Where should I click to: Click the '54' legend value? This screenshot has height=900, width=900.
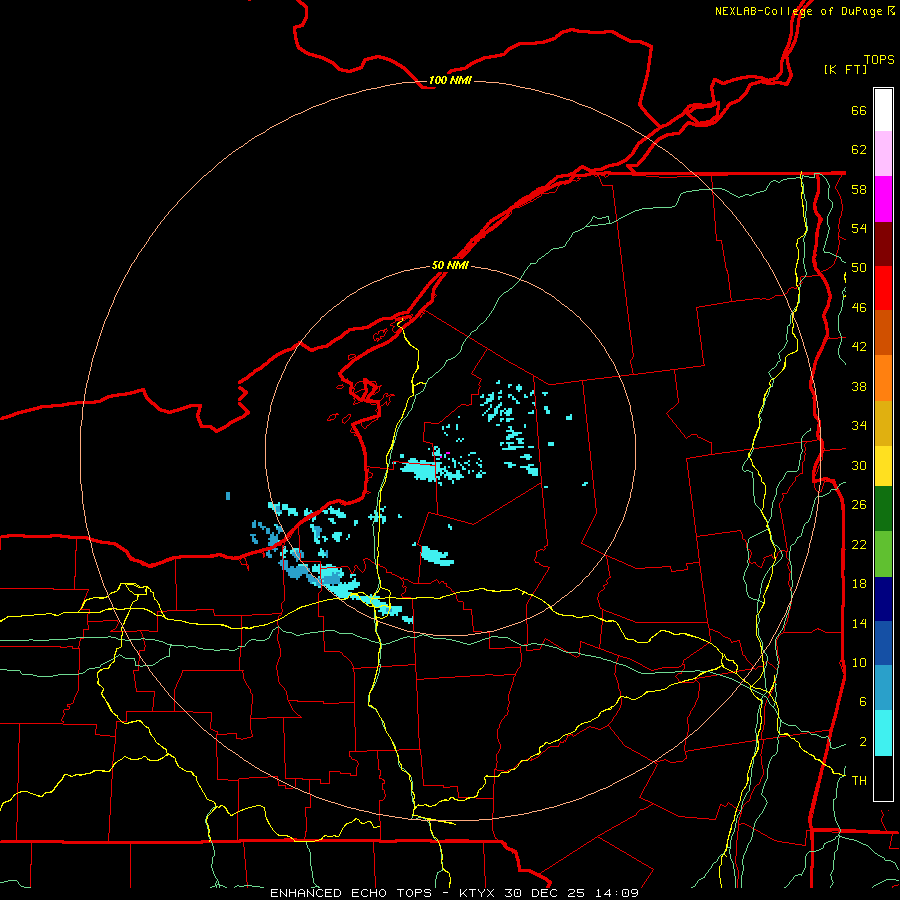click(859, 228)
